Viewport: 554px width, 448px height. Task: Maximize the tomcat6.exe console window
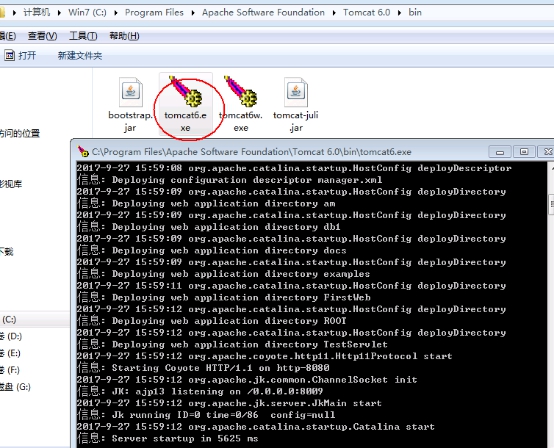524,152
